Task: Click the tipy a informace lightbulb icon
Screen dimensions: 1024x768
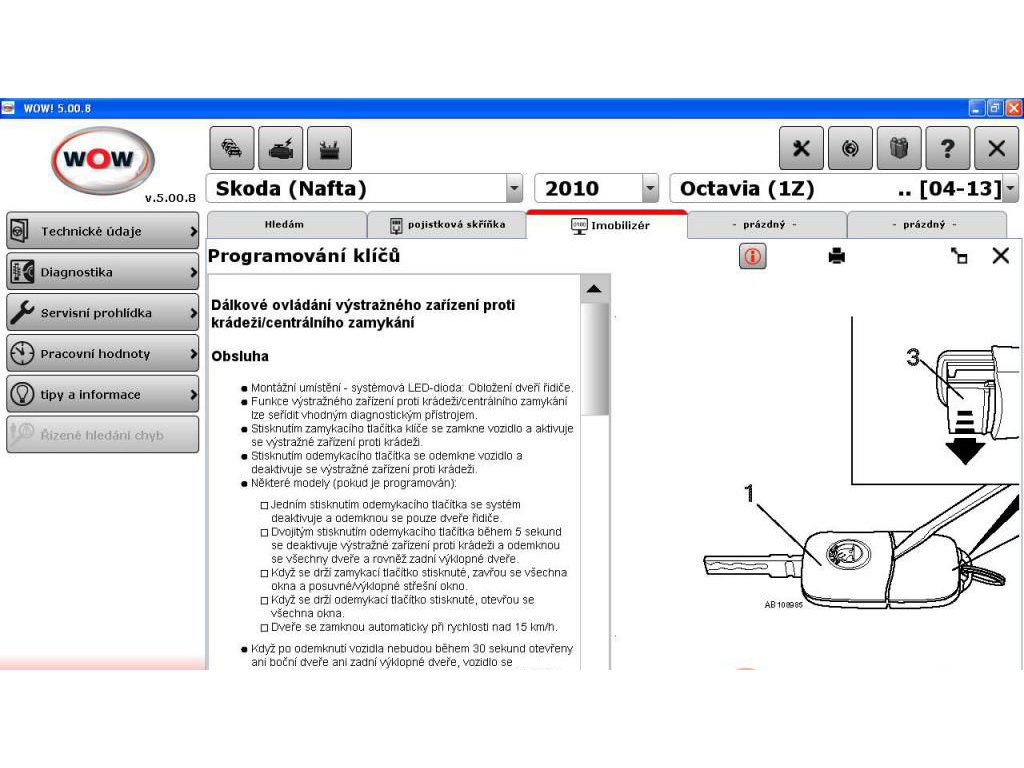Action: [x=22, y=394]
